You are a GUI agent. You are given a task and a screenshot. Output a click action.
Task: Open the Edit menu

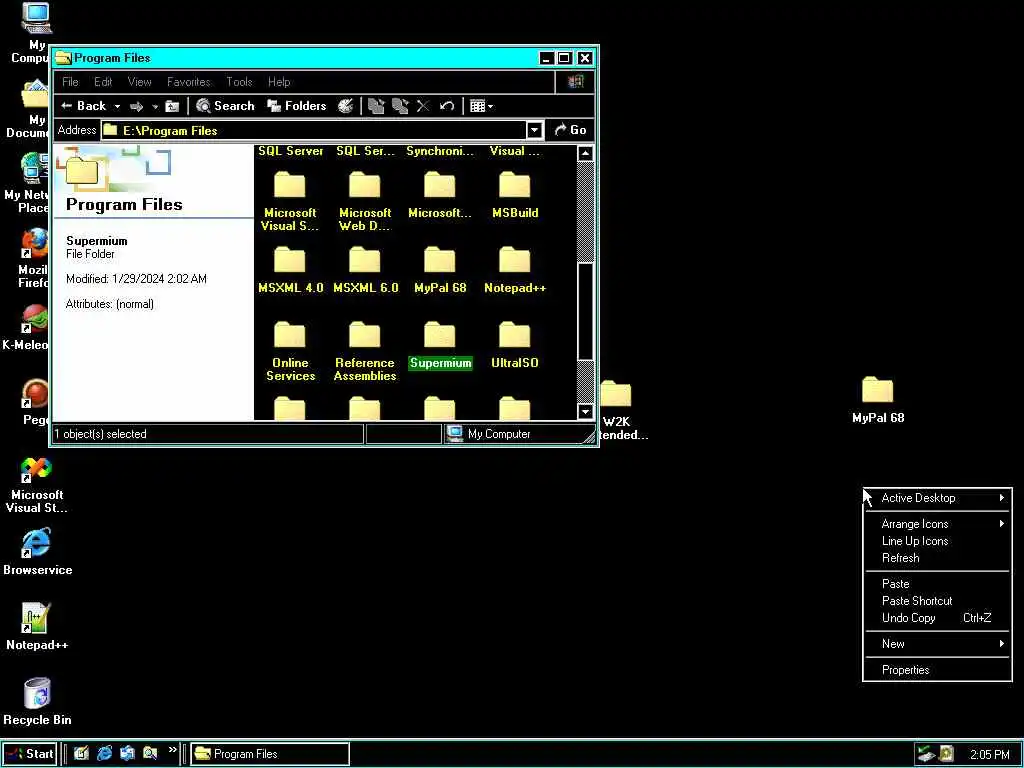[103, 82]
